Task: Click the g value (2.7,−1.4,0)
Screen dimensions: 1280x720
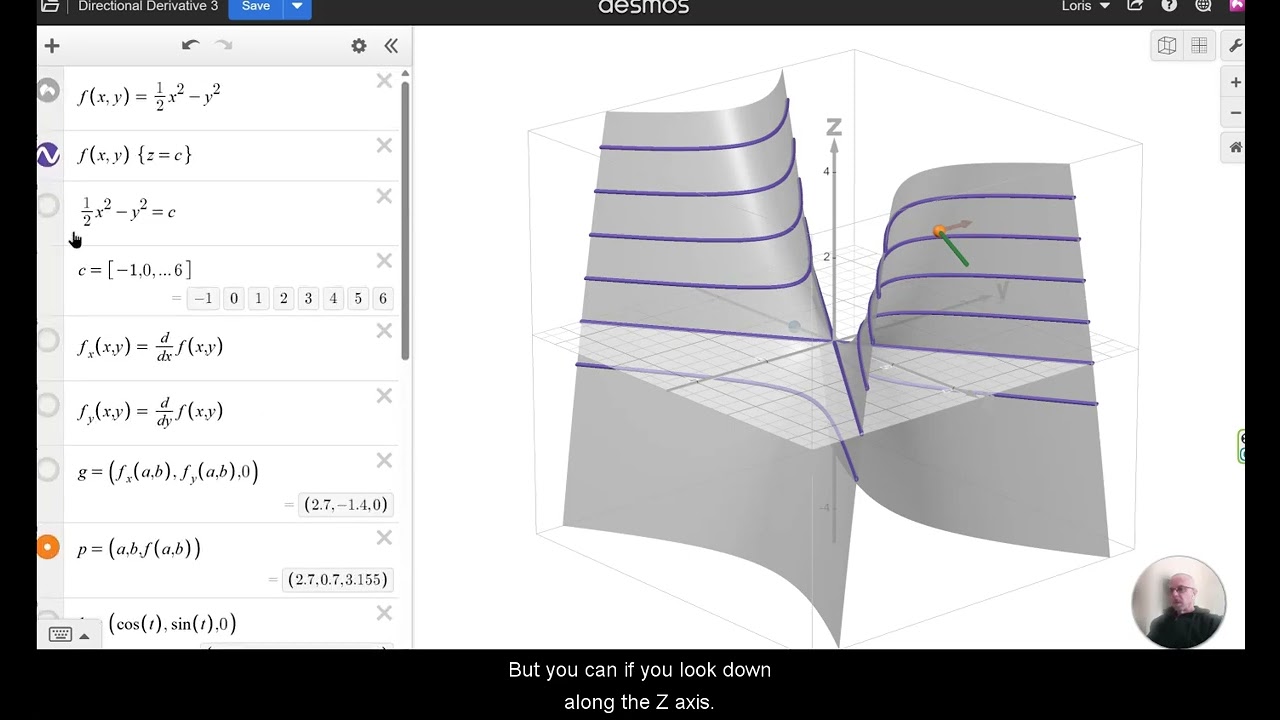Action: pos(346,504)
